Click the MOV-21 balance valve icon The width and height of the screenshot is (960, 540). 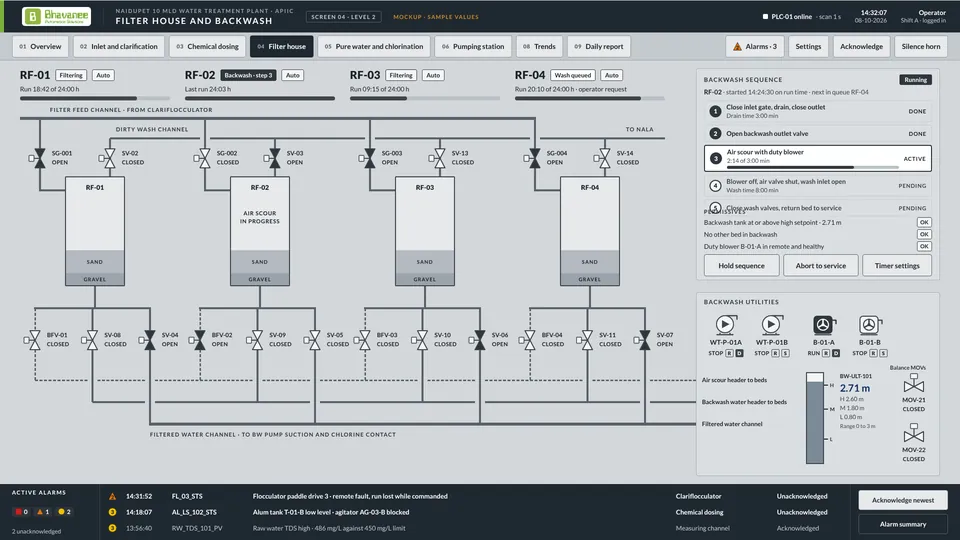pos(913,383)
